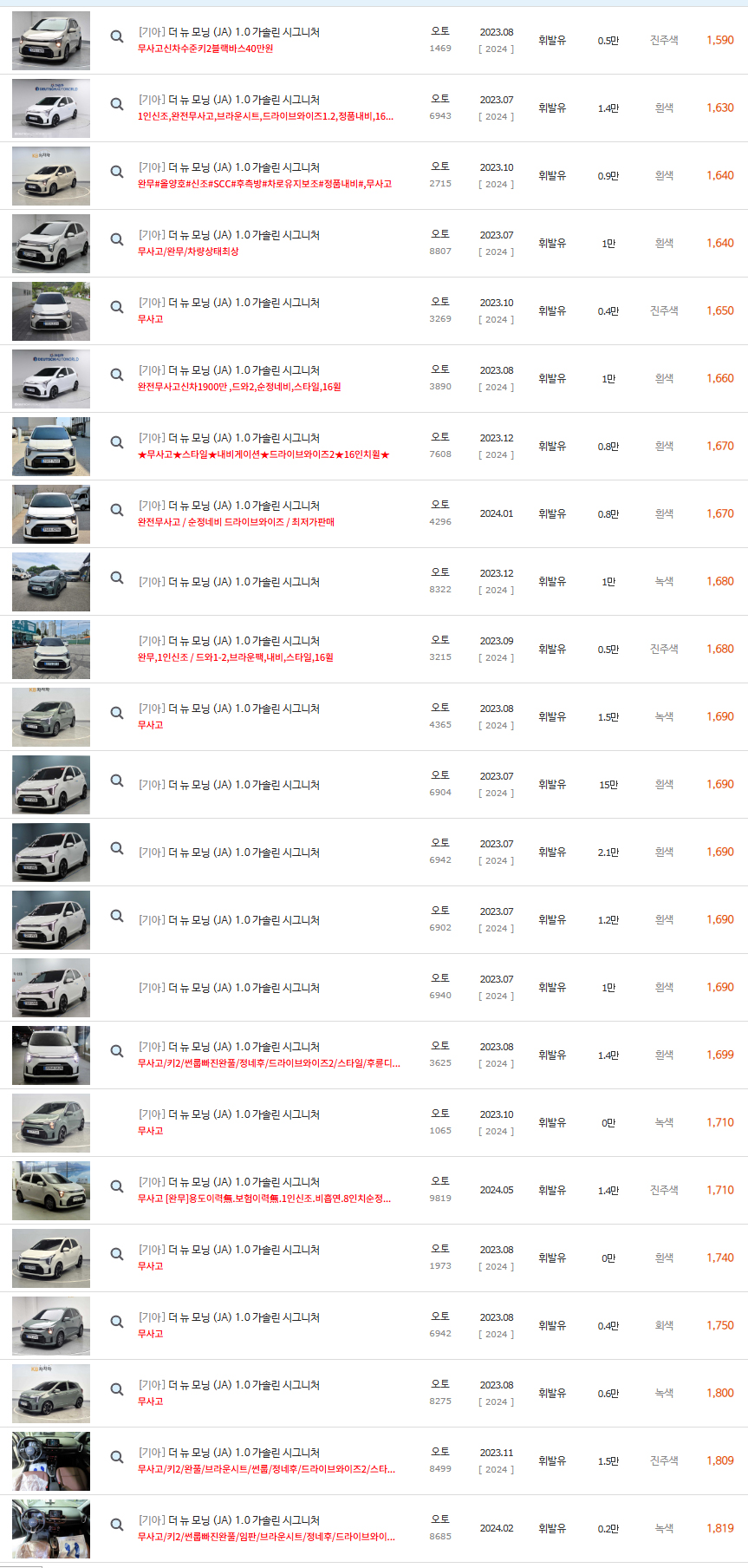Image resolution: width=748 pixels, height=1568 pixels.
Task: Open listing described 무사고 [완무]용도이력無
Action: 264,1199
